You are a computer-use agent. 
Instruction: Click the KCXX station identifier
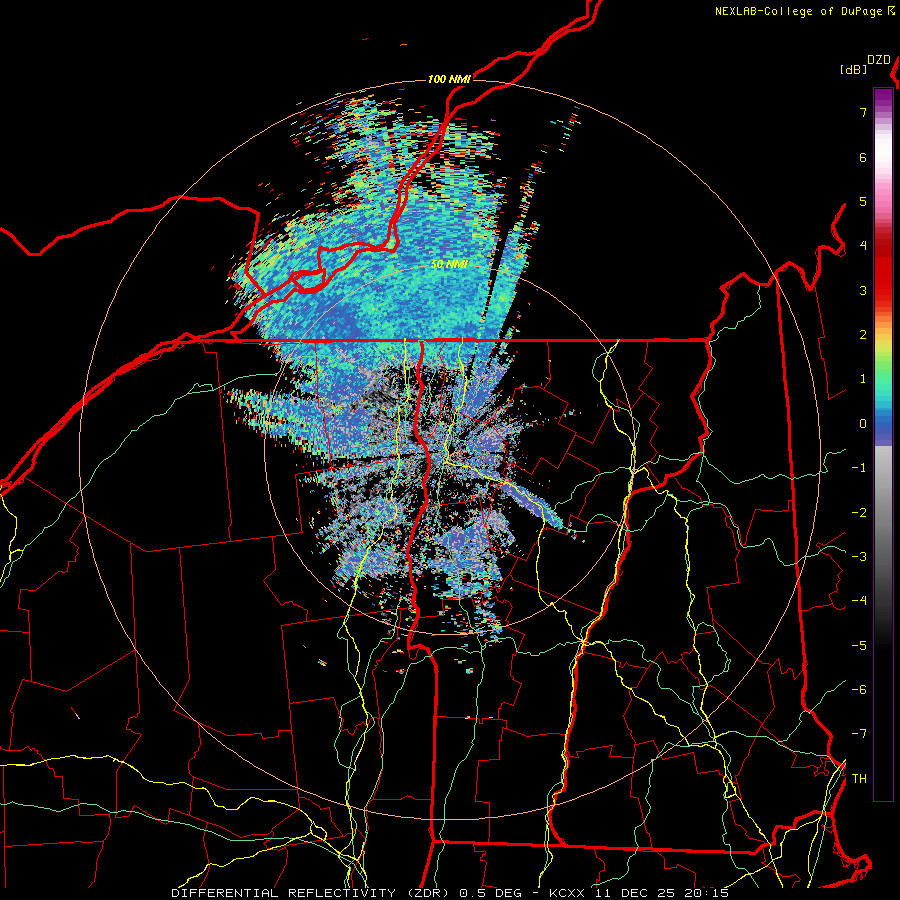(568, 893)
